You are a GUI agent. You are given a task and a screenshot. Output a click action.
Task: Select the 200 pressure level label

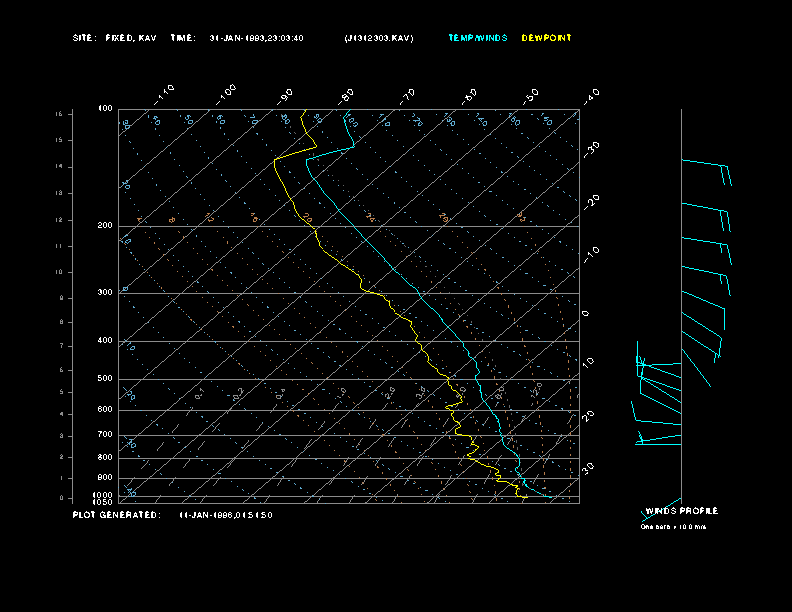click(x=105, y=226)
